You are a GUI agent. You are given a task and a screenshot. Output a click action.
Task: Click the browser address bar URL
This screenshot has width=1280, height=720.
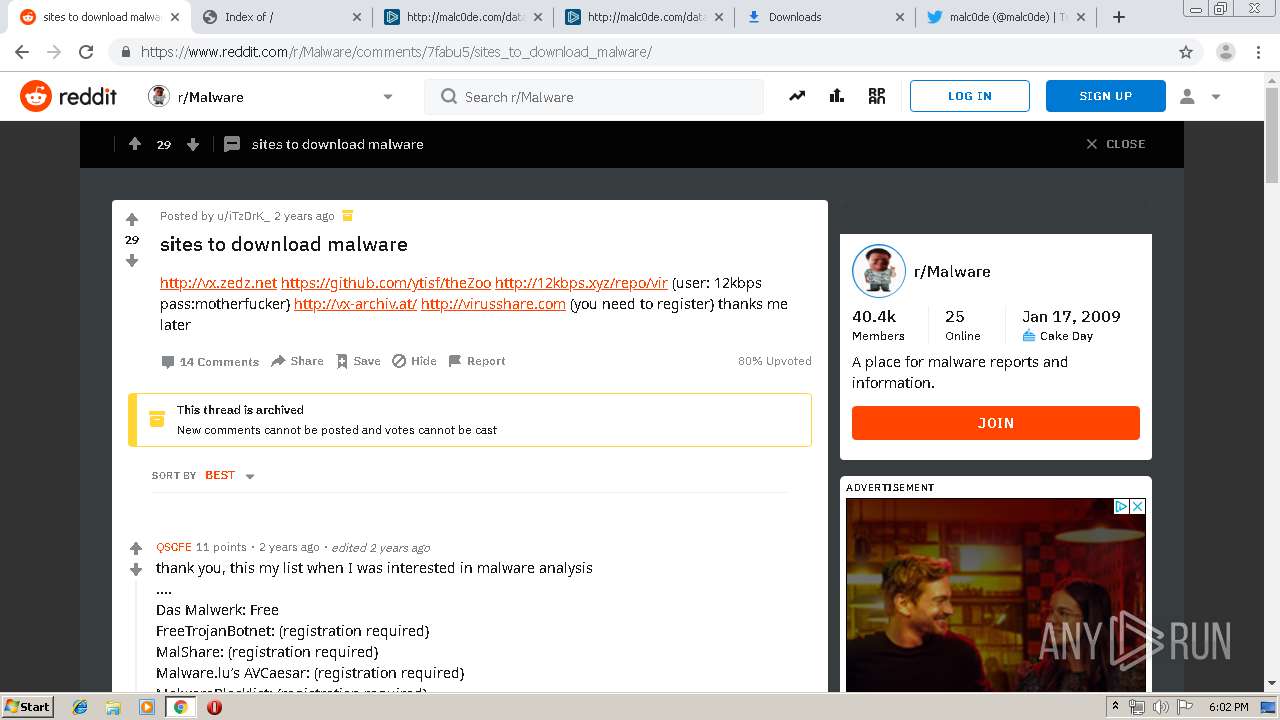396,52
